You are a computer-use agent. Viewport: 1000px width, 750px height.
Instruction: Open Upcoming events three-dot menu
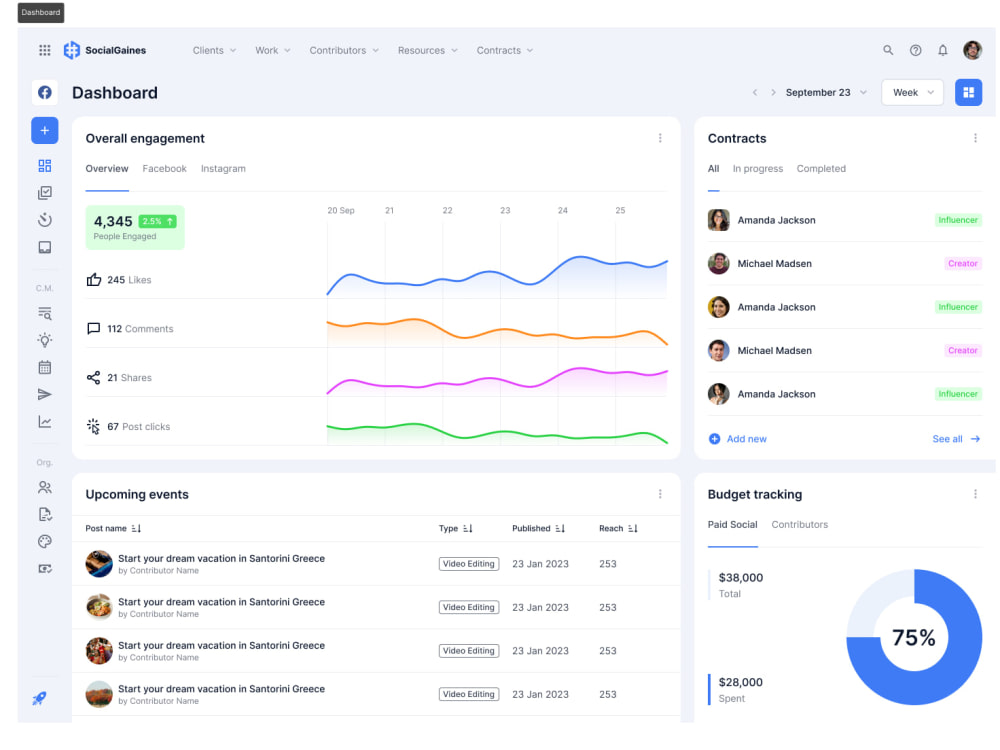click(660, 494)
